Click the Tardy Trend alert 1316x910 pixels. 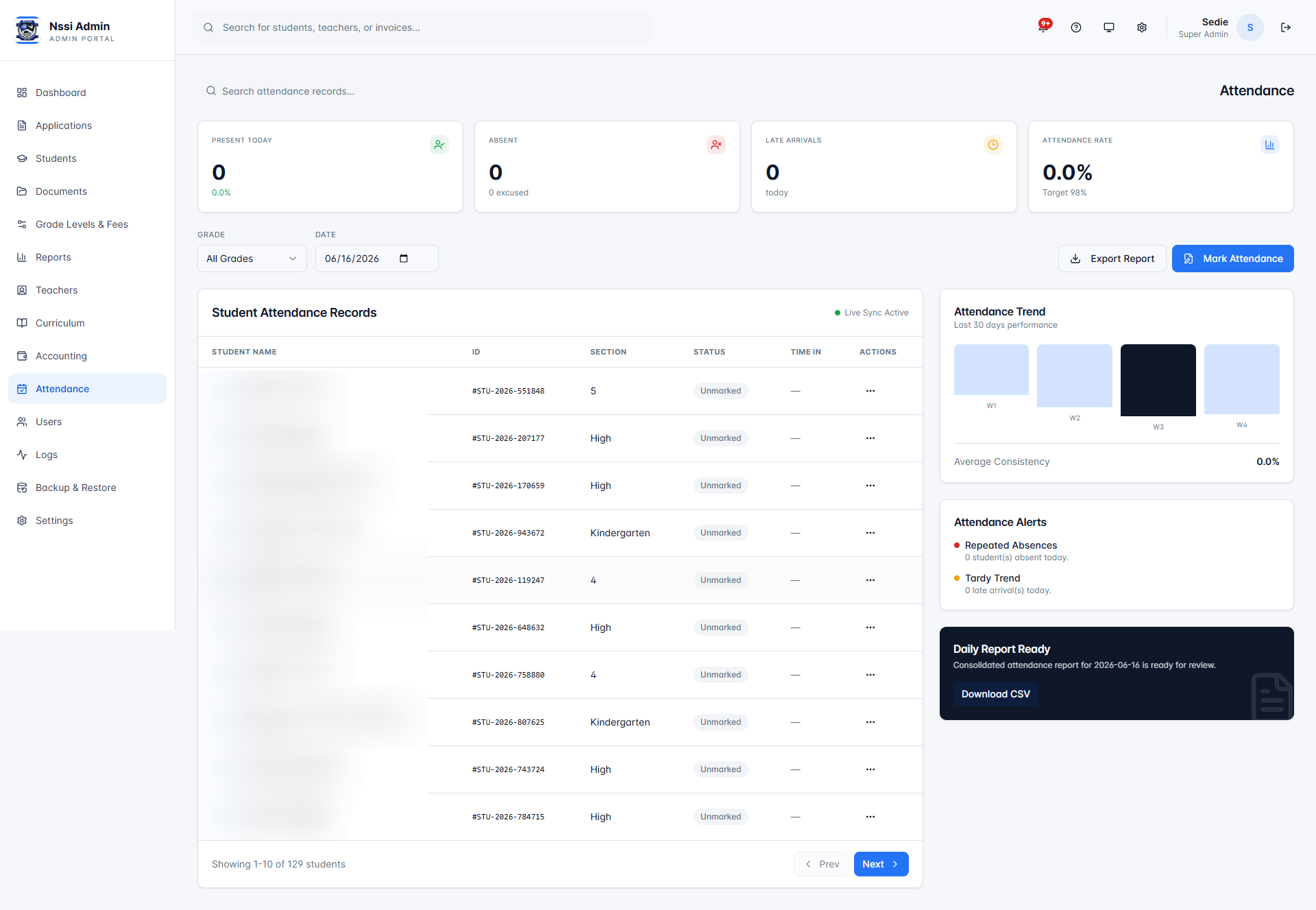1003,584
